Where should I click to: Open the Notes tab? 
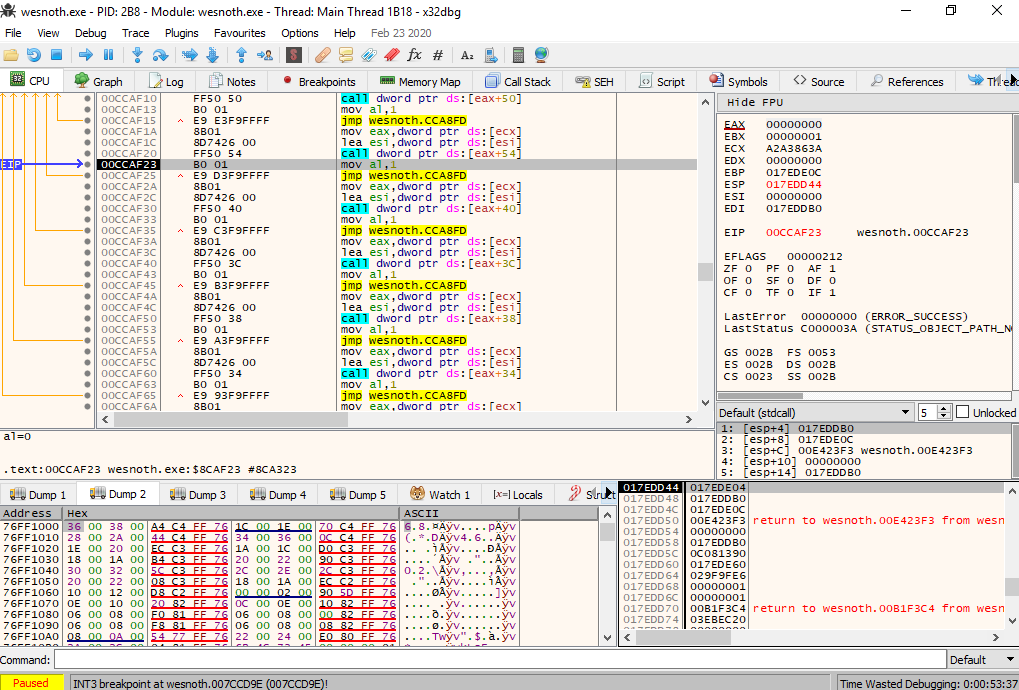click(232, 81)
